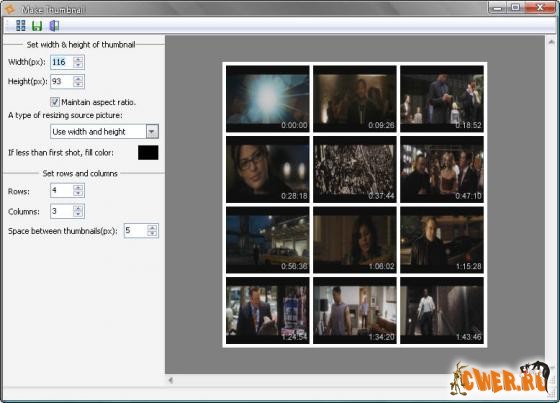
Task: Select the thumbnail at 0:28:18
Action: tap(268, 169)
